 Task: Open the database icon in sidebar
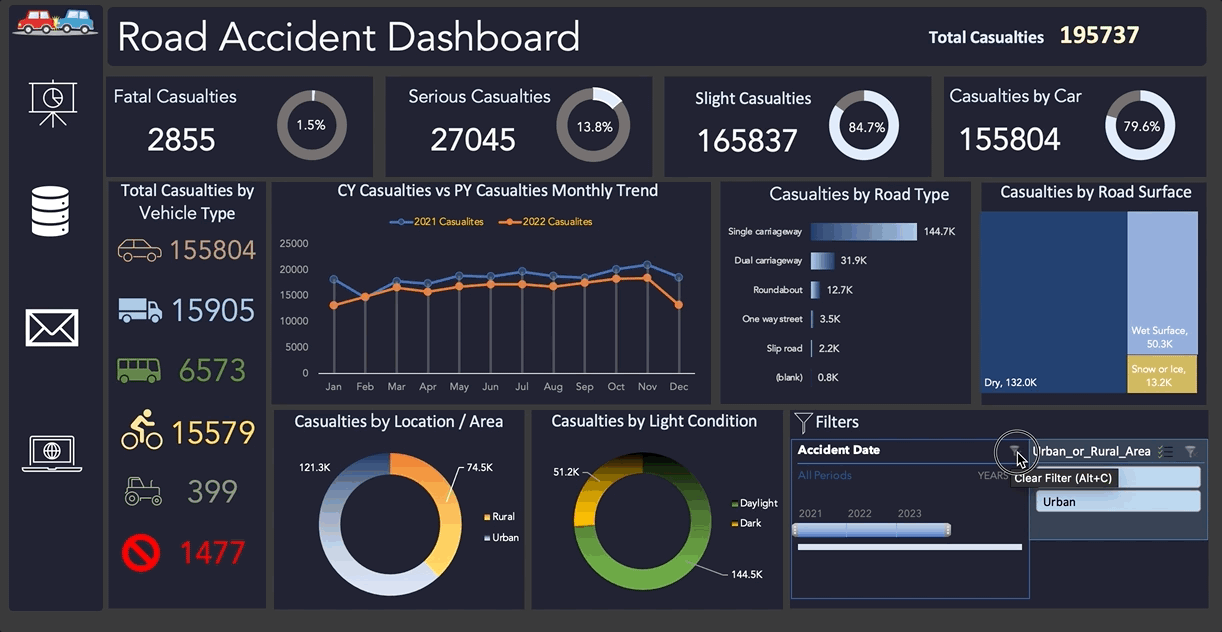click(50, 211)
